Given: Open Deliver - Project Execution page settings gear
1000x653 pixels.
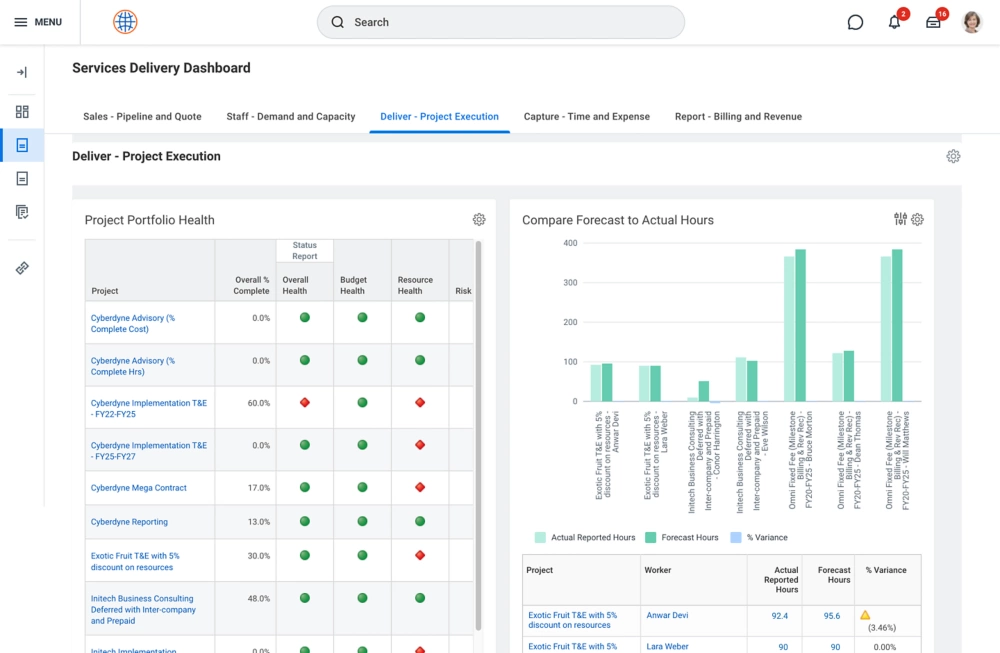Looking at the screenshot, I should click(x=953, y=156).
